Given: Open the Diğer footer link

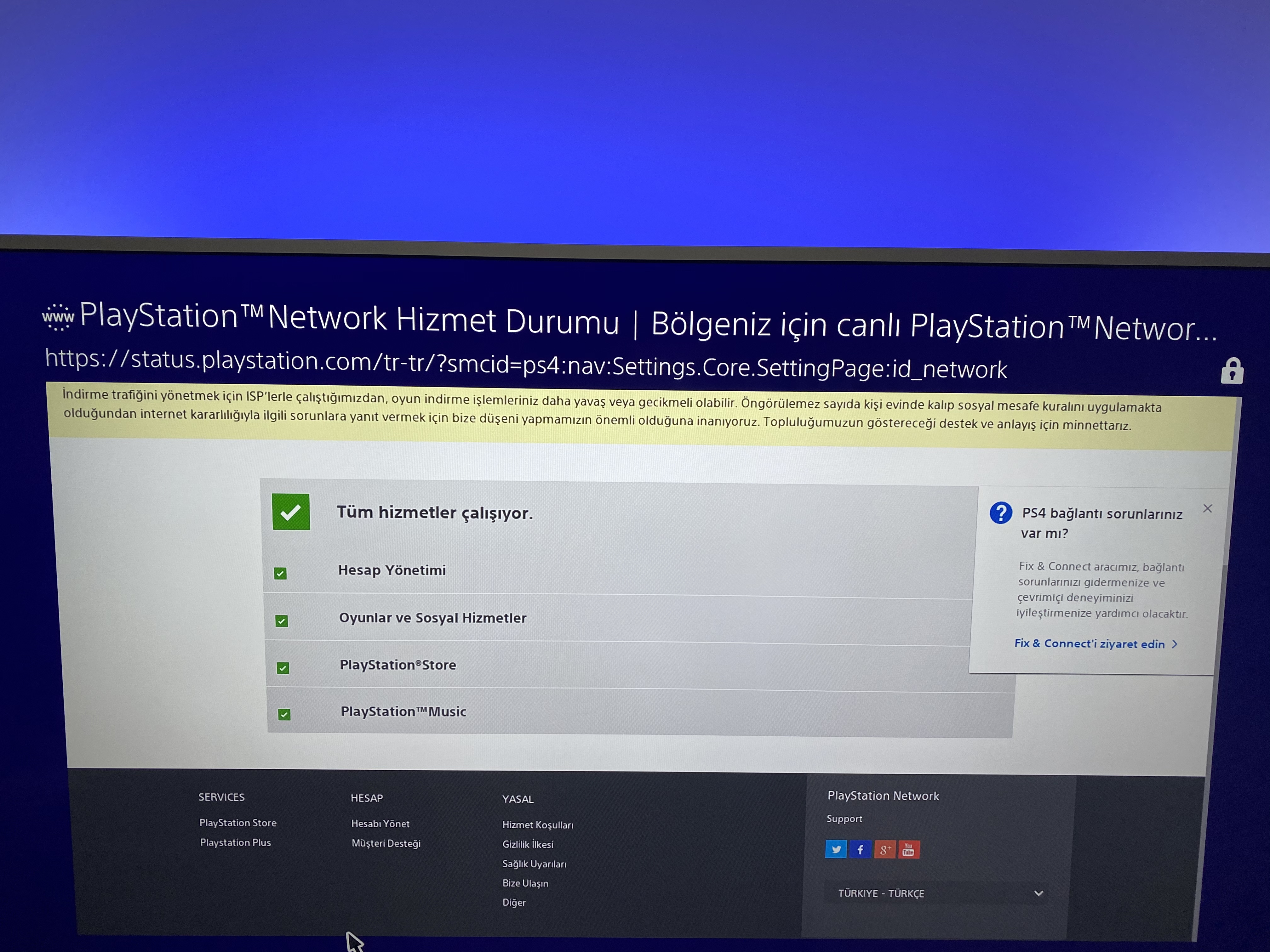Looking at the screenshot, I should pos(514,902).
